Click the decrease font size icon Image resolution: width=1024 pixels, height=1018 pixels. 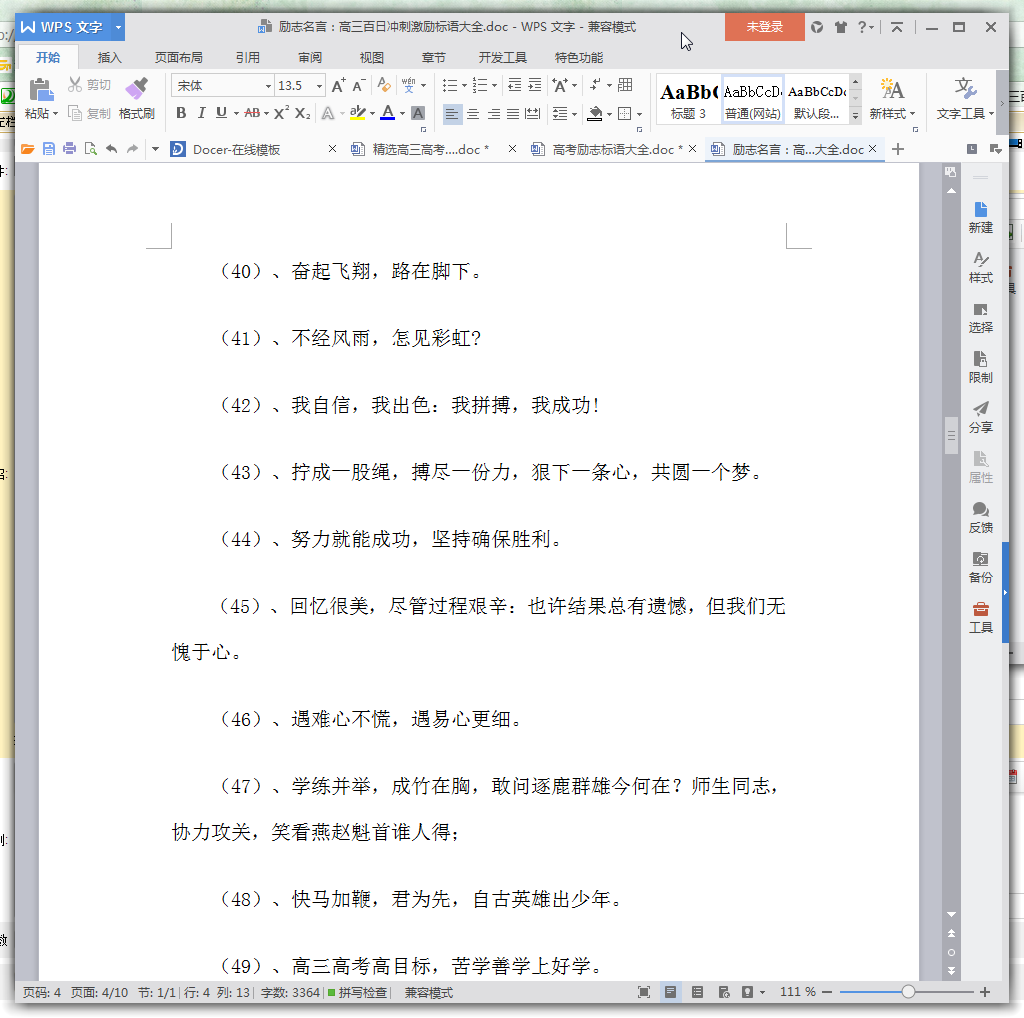pyautogui.click(x=359, y=86)
